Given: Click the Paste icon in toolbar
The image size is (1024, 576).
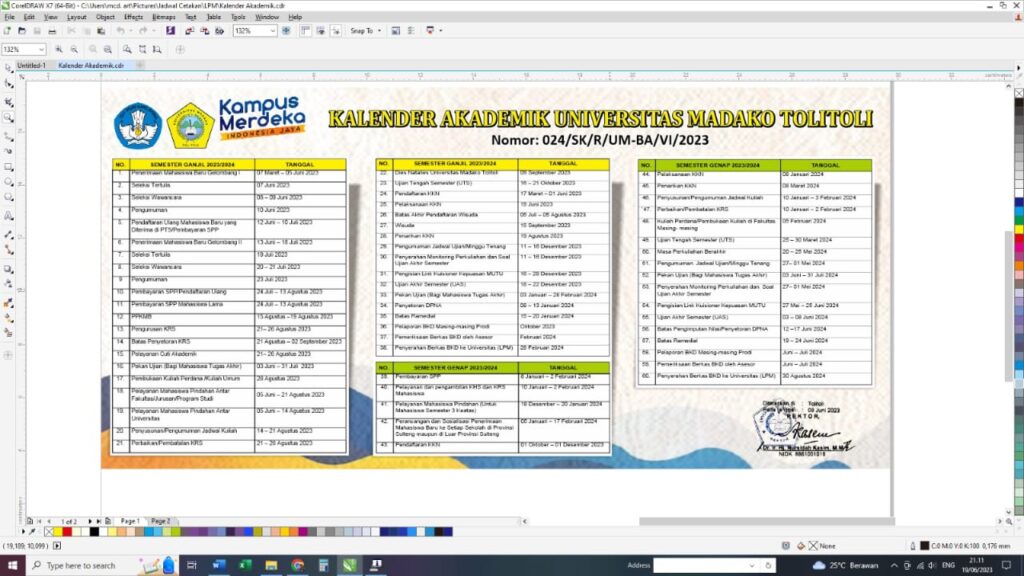Looking at the screenshot, I should pyautogui.click(x=101, y=31).
